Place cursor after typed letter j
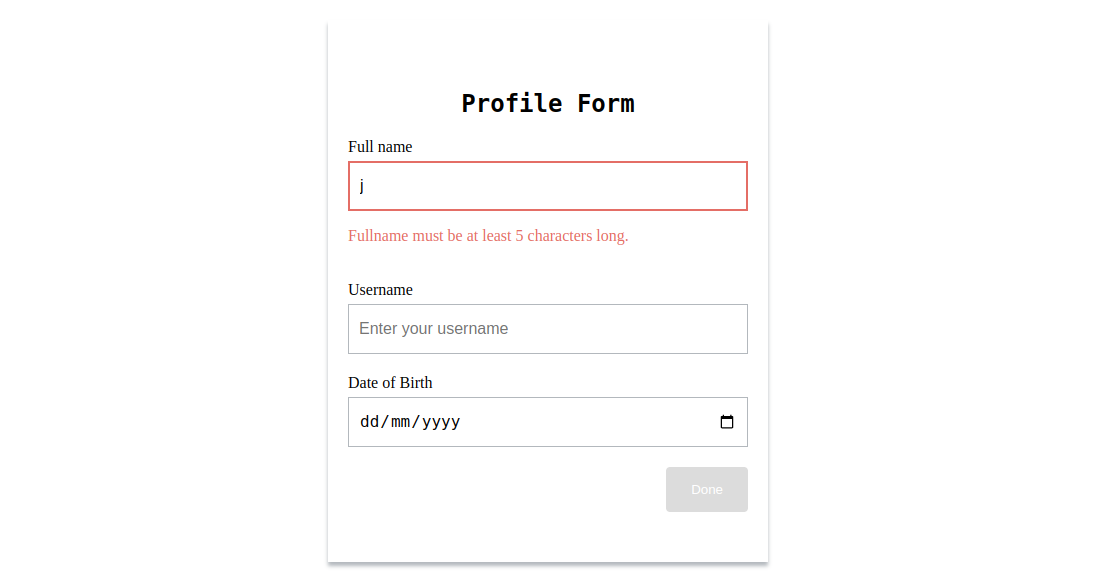The height and width of the screenshot is (575, 1095). [365, 186]
